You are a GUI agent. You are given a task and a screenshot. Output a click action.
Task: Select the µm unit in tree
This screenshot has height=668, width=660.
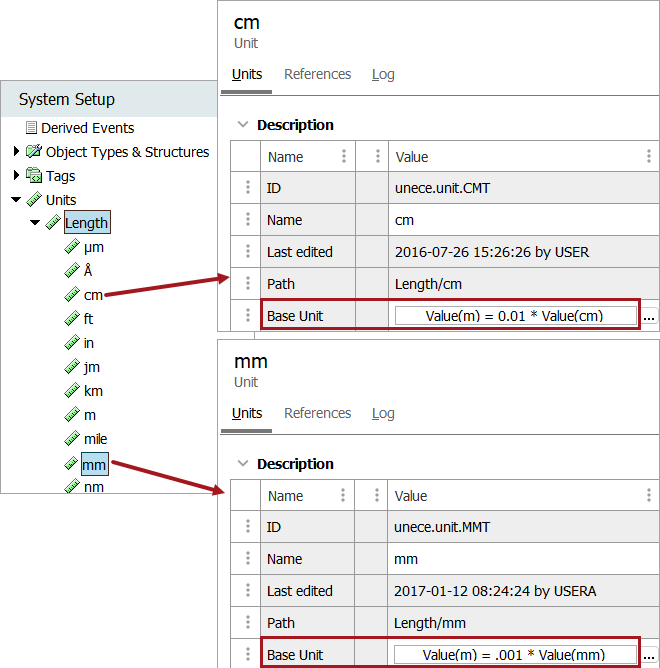point(94,248)
